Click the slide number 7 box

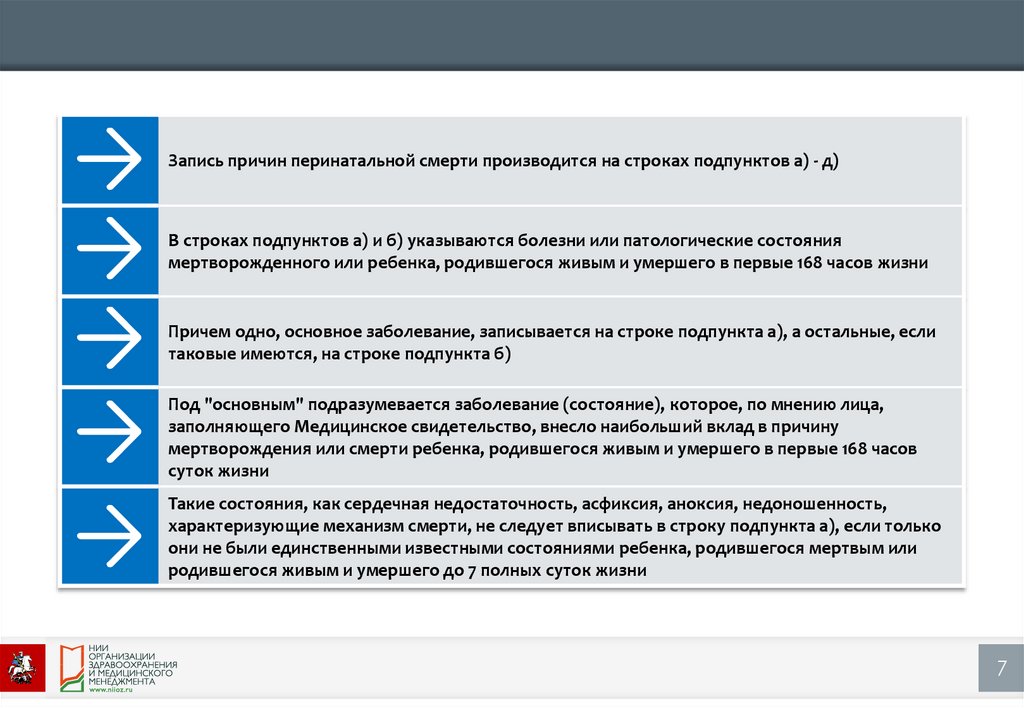[x=1000, y=668]
